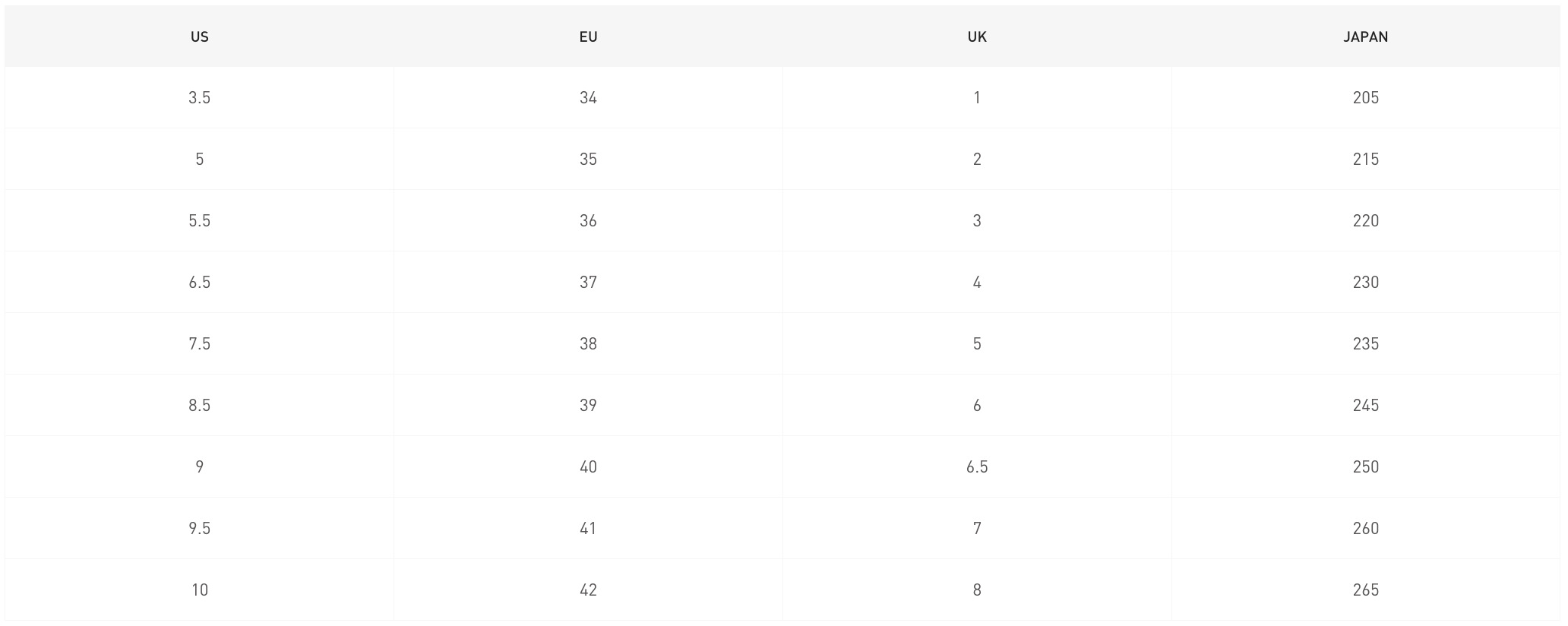
Task: Select EU size 41 cell
Action: (588, 529)
